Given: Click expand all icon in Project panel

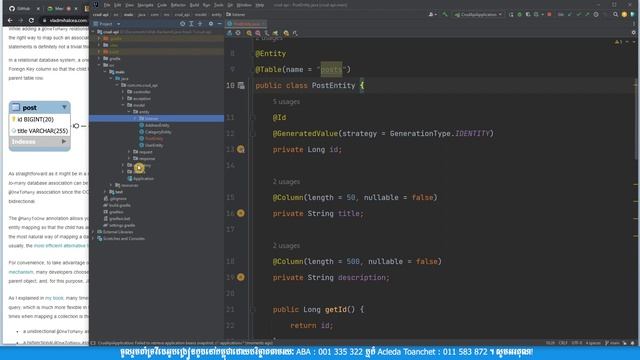Looking at the screenshot, I should [191, 24].
